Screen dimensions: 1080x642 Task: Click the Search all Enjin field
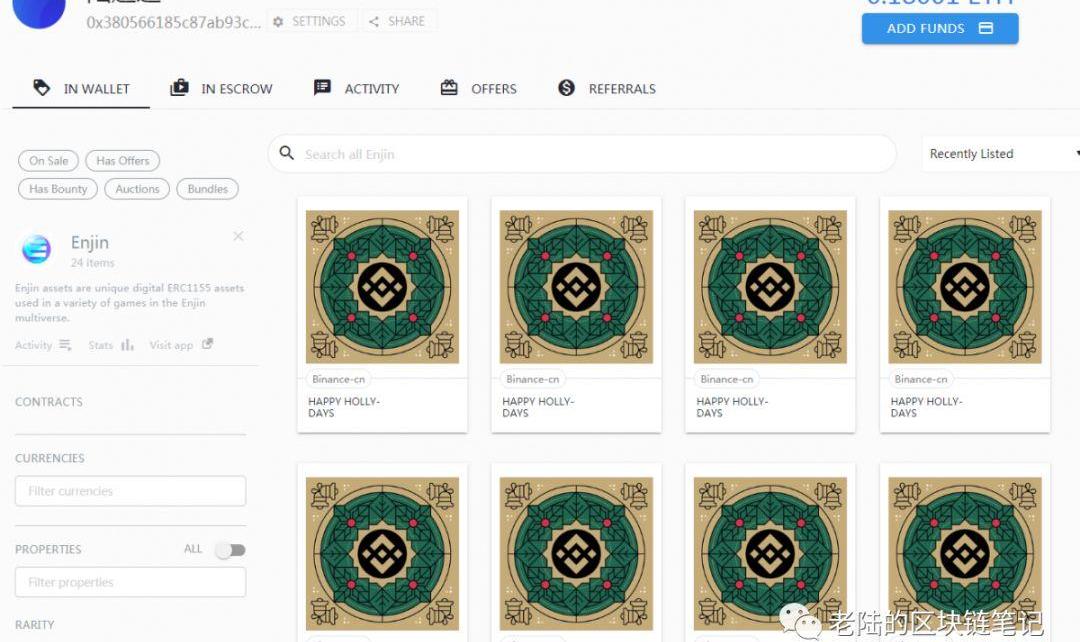tap(582, 154)
